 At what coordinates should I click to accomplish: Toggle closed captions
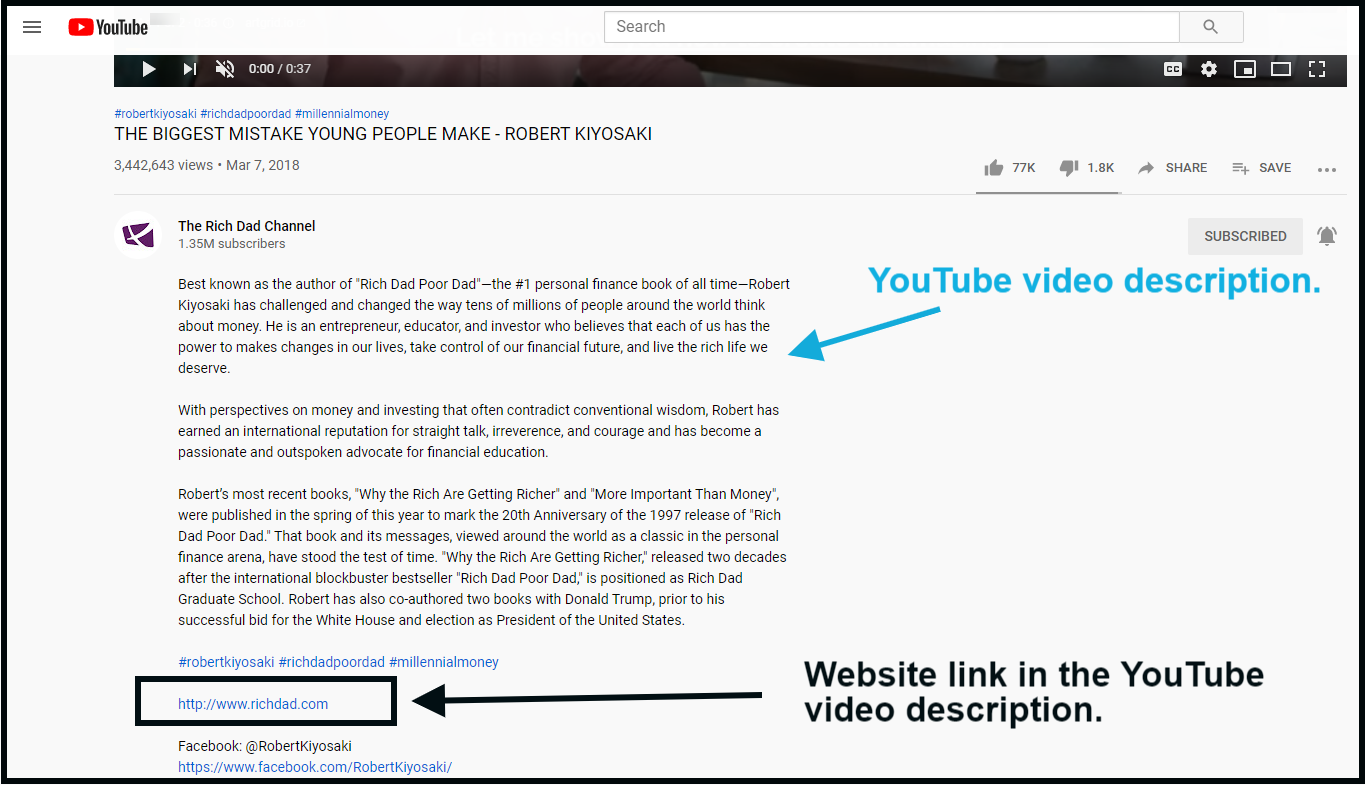click(x=1173, y=69)
